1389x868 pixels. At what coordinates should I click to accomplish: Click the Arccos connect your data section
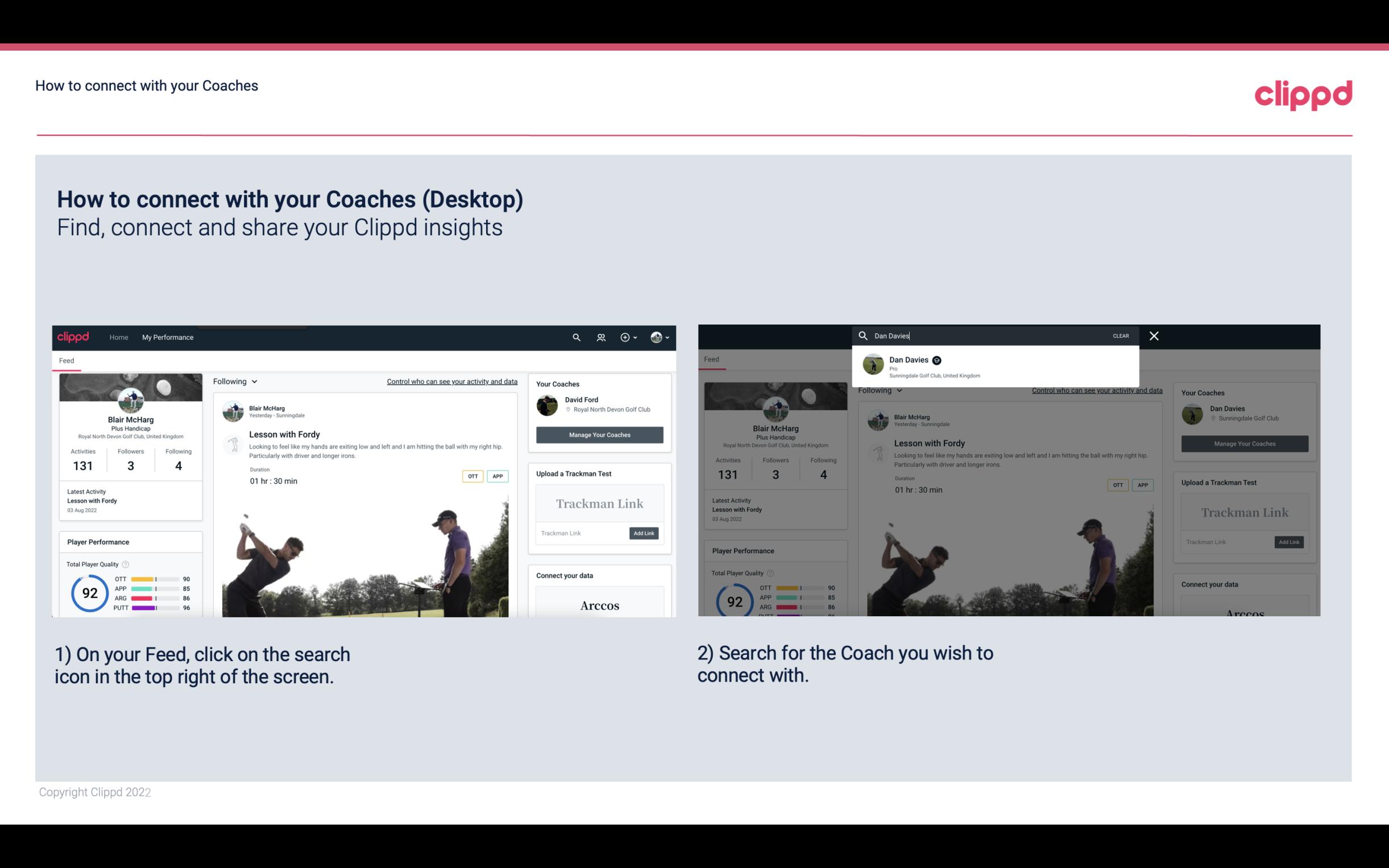coord(599,605)
